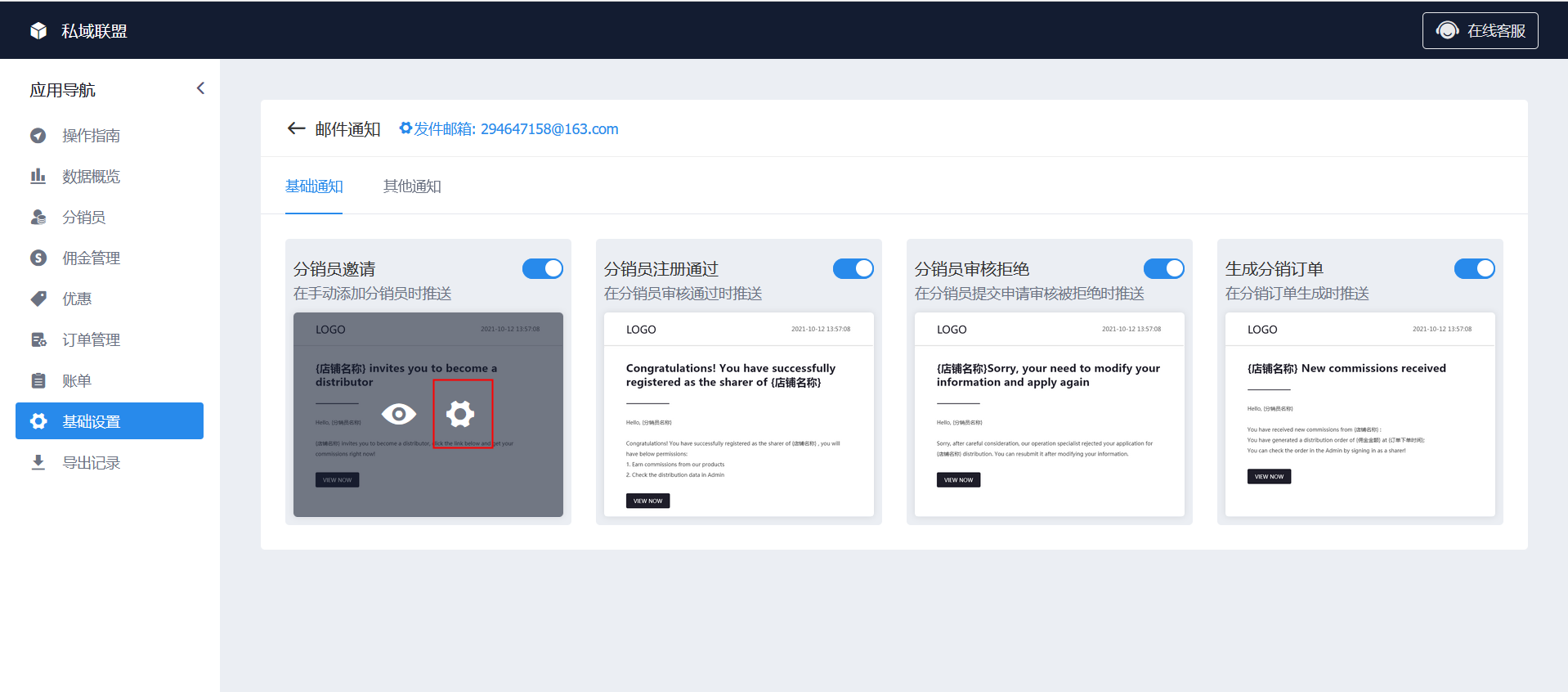This screenshot has height=692, width=1568.
Task: Open 生成分销订单 email template preview
Action: (x=1360, y=415)
